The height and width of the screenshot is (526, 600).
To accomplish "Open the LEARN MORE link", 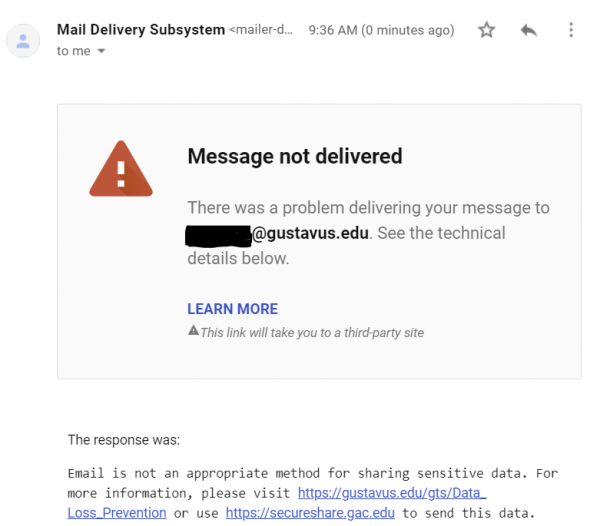I will click(232, 309).
